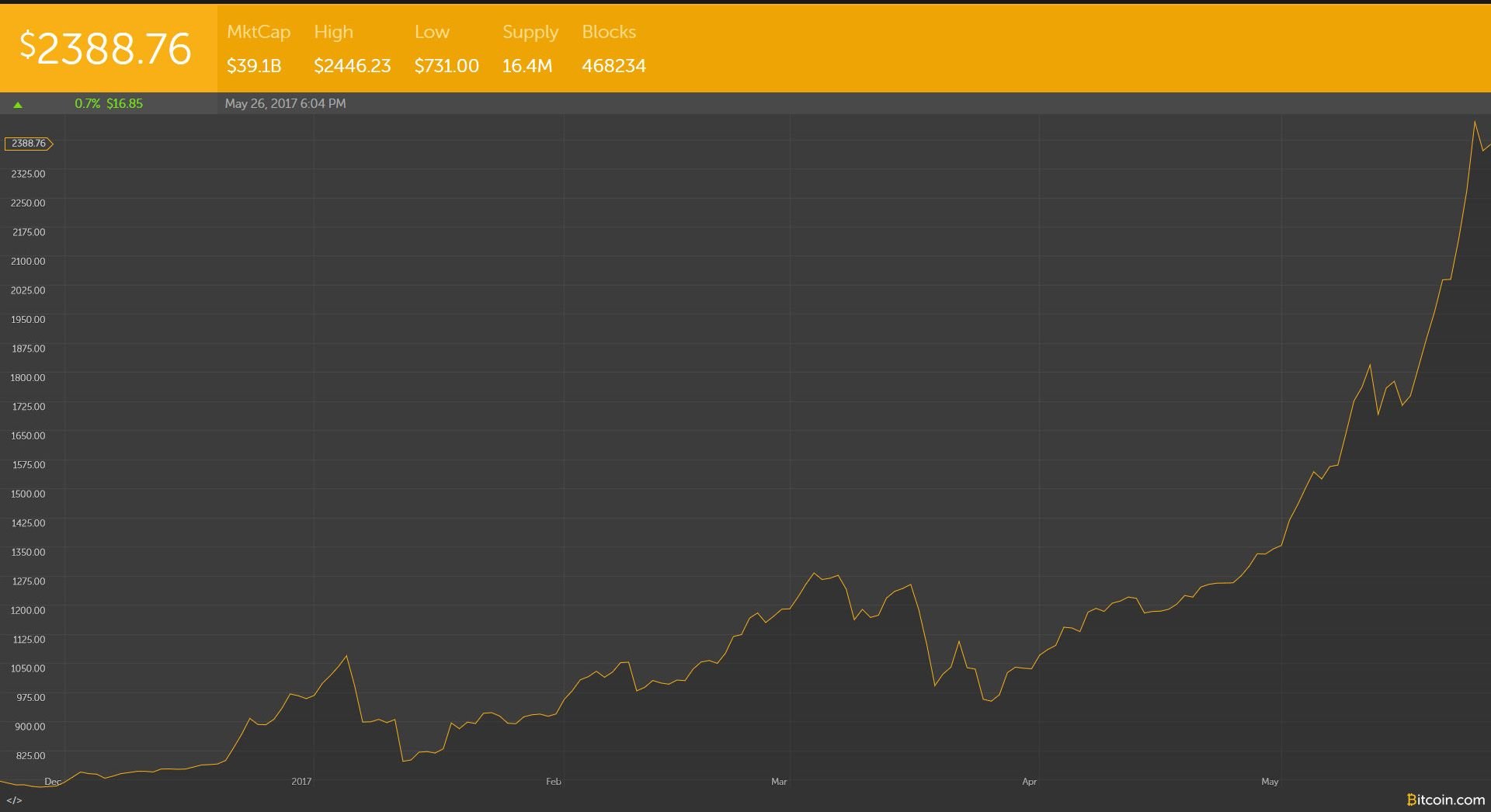1491x812 pixels.
Task: Click the Mar x-axis label
Action: (x=779, y=782)
